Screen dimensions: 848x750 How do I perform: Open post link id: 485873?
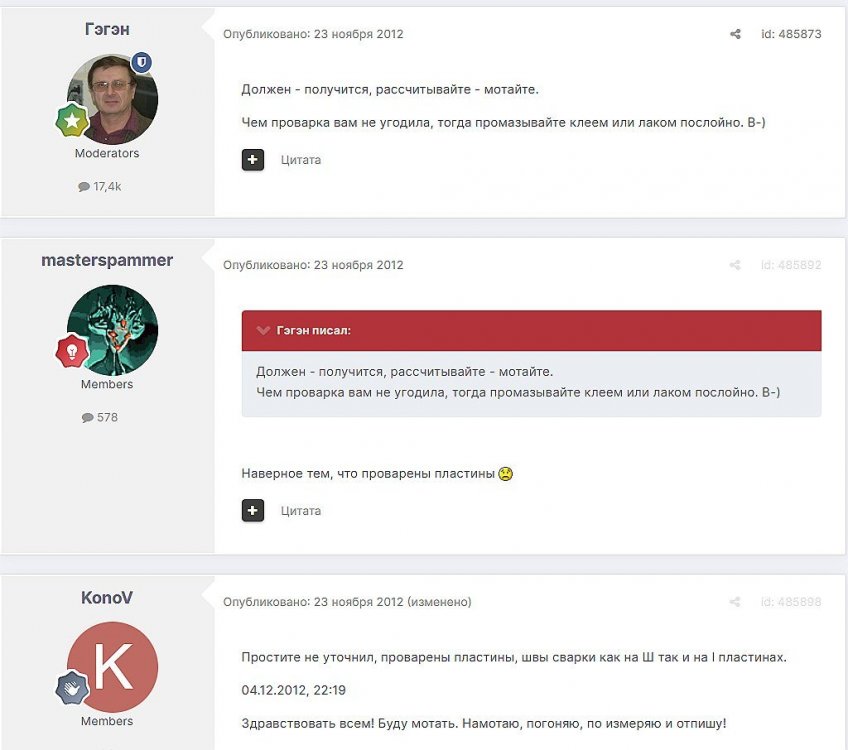pos(791,34)
